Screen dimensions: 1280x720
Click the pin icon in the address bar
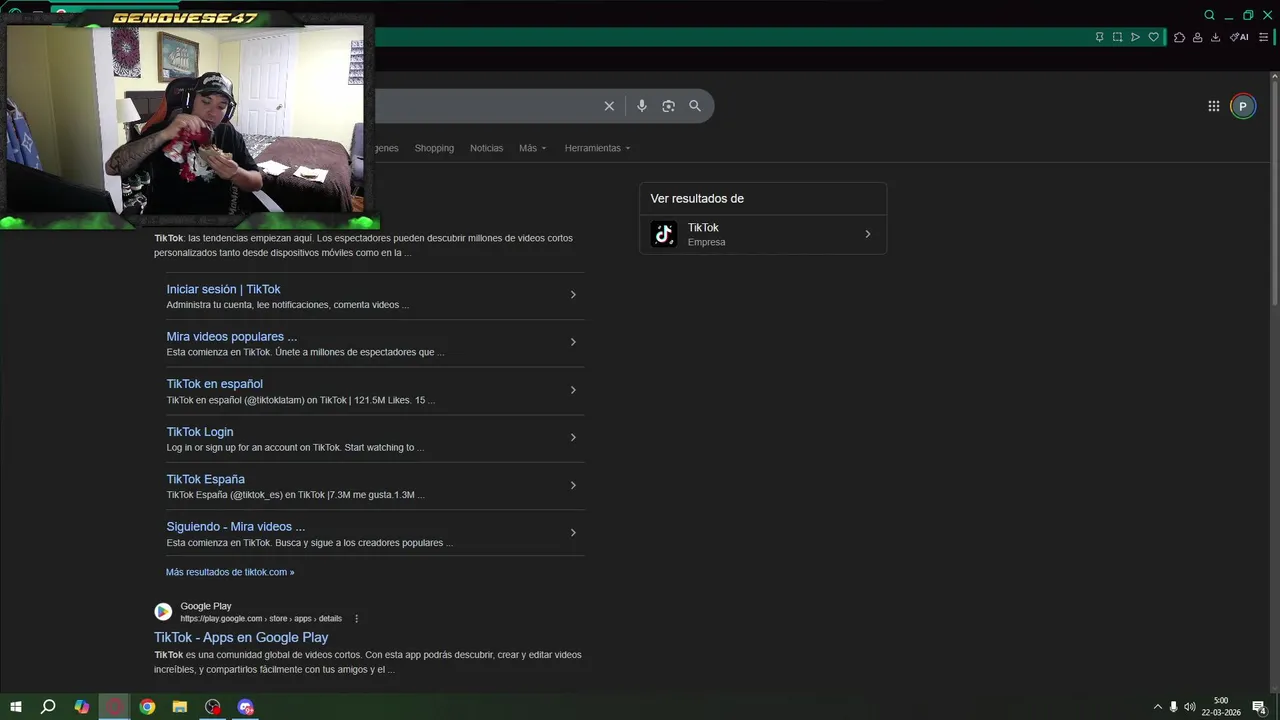click(1099, 37)
